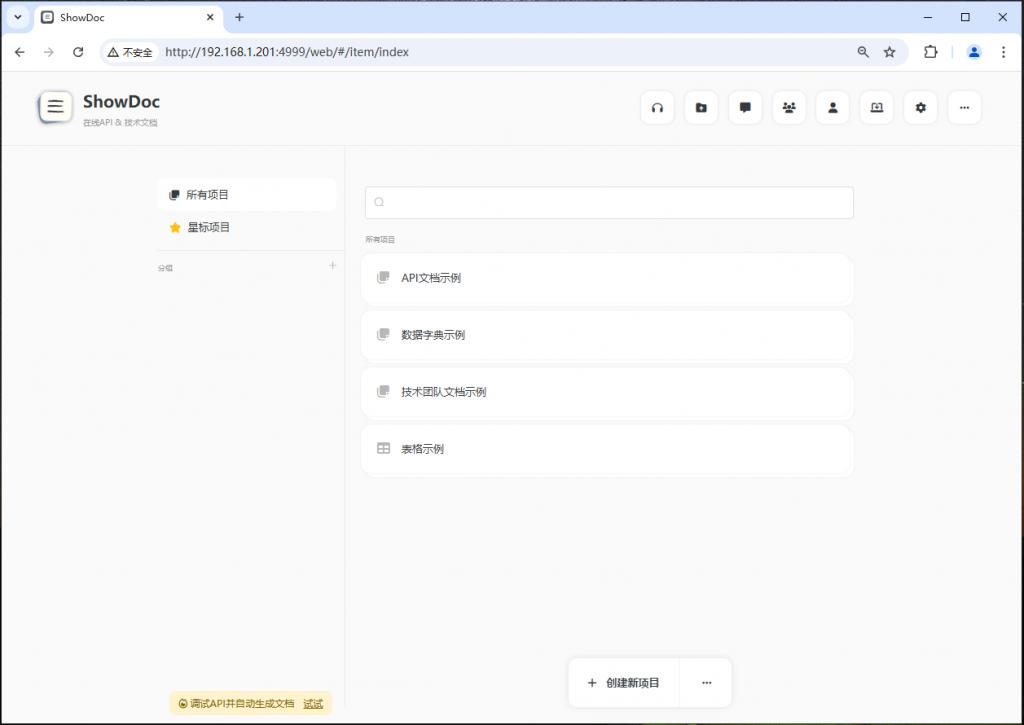Click the ShowDoc hamburger menu icon
Viewport: 1024px width, 725px height.
pos(55,106)
